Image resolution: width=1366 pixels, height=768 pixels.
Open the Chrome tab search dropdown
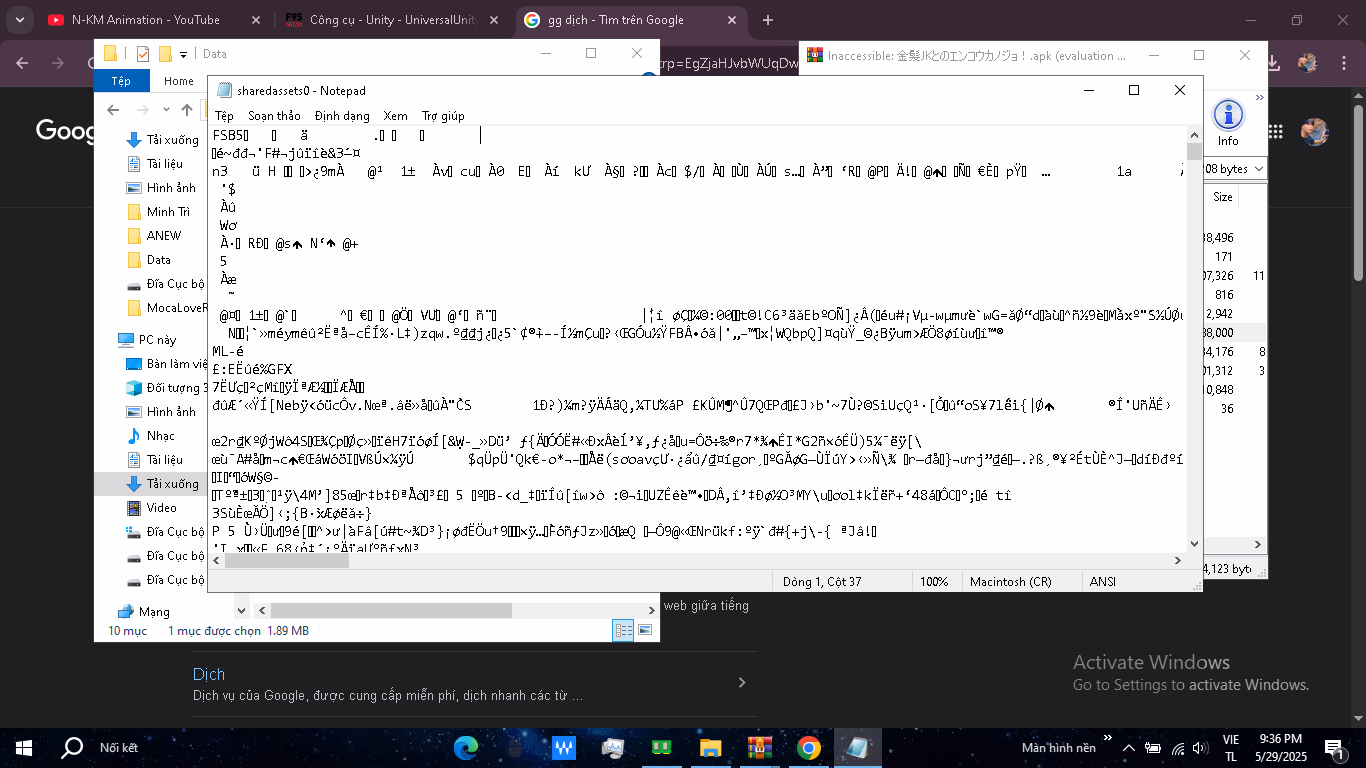pos(21,20)
